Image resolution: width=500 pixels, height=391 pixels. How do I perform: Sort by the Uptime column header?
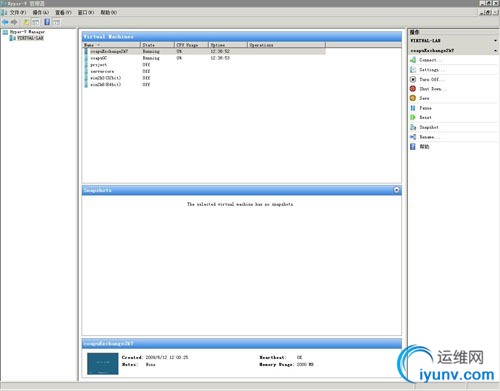click(228, 45)
